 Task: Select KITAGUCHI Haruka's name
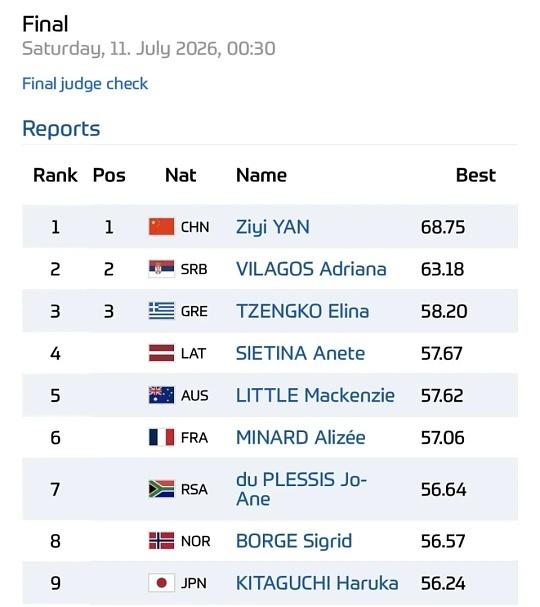click(317, 583)
